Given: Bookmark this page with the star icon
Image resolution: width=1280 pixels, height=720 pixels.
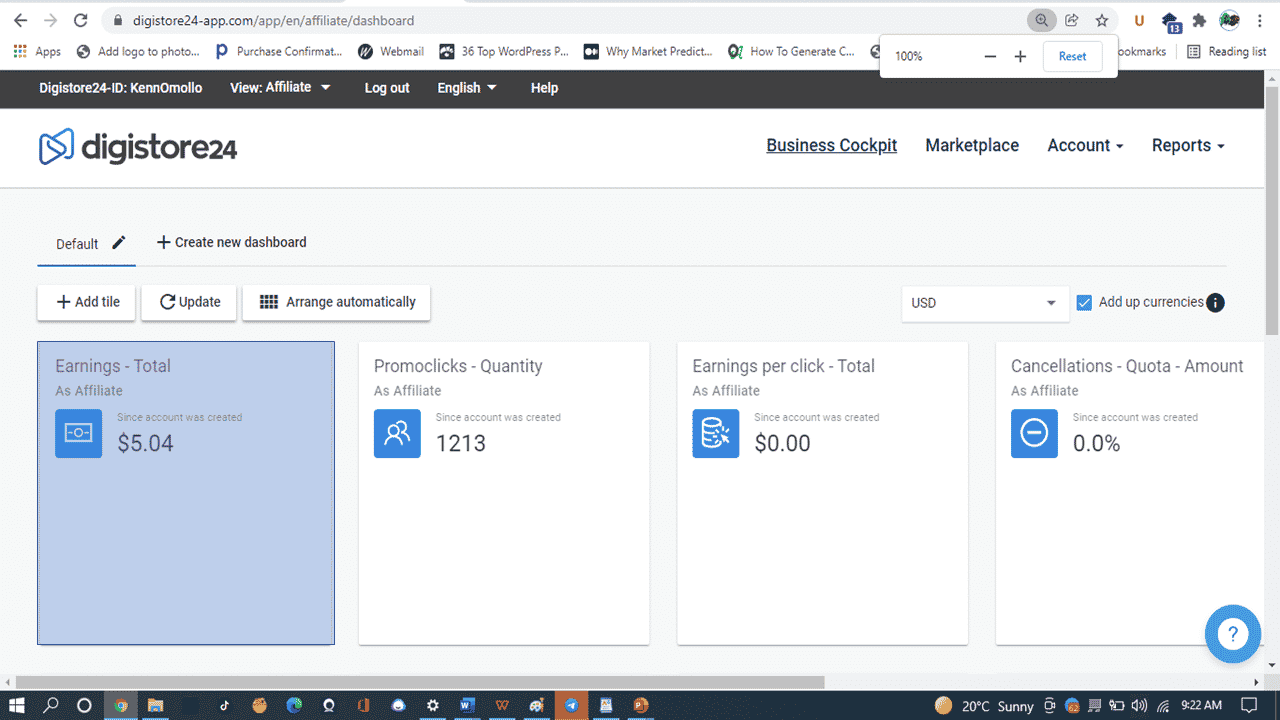Looking at the screenshot, I should click(1101, 20).
